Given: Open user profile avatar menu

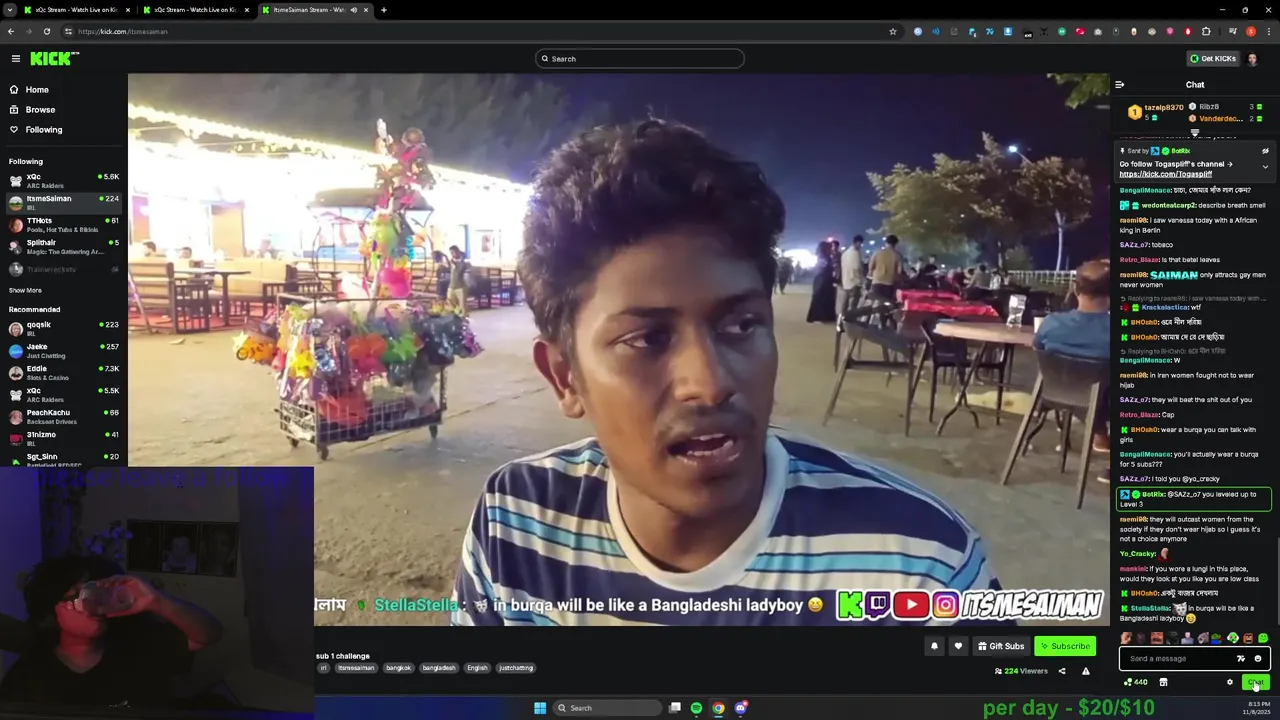Looking at the screenshot, I should 1254,59.
